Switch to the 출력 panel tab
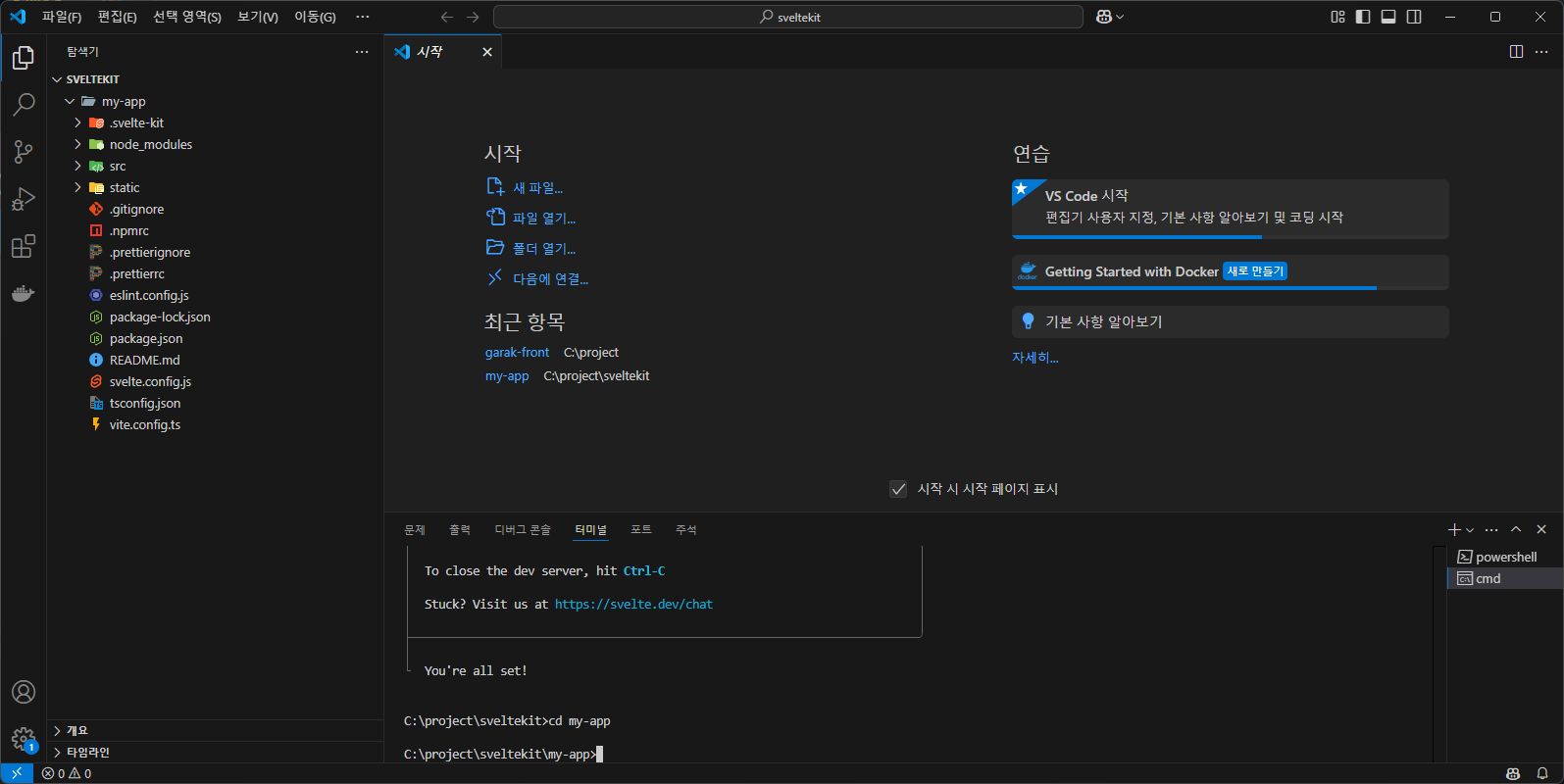This screenshot has height=784, width=1564. point(460,529)
